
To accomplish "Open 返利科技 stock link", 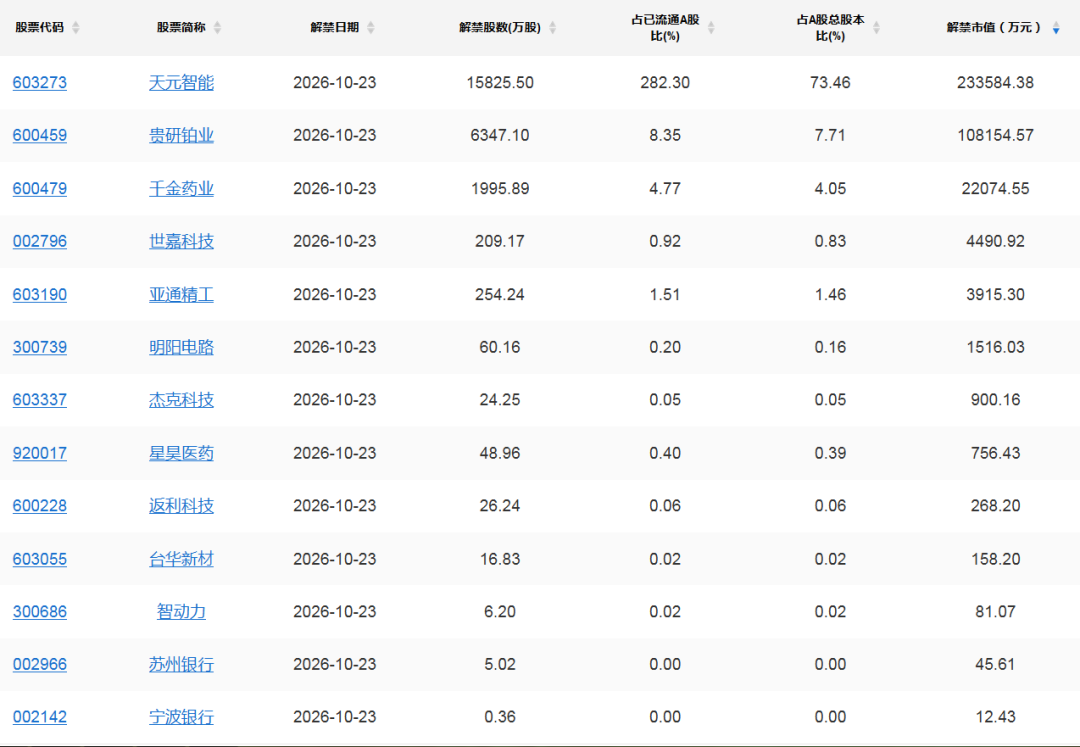I will 181,506.
